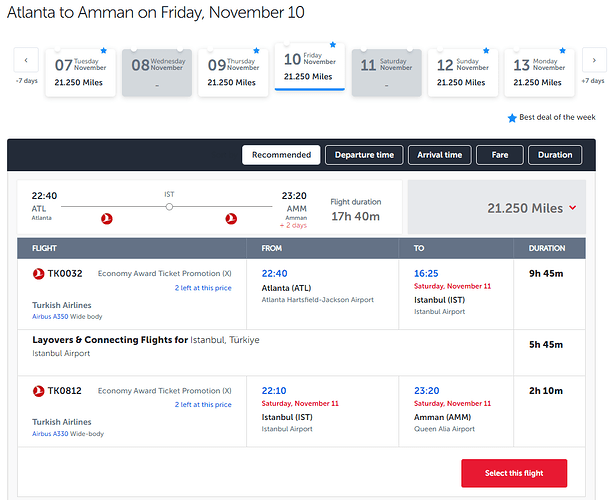
Task: Click Turkish Airlines logo beside TK0812
Action: [39, 390]
